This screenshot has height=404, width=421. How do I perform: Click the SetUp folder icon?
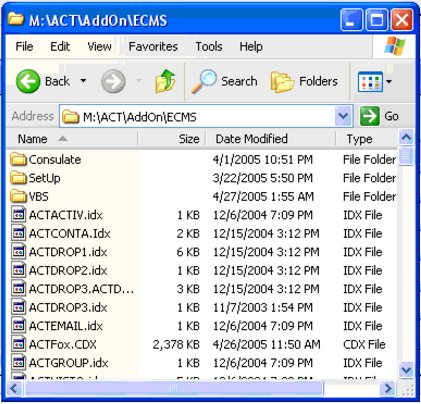tap(18, 178)
